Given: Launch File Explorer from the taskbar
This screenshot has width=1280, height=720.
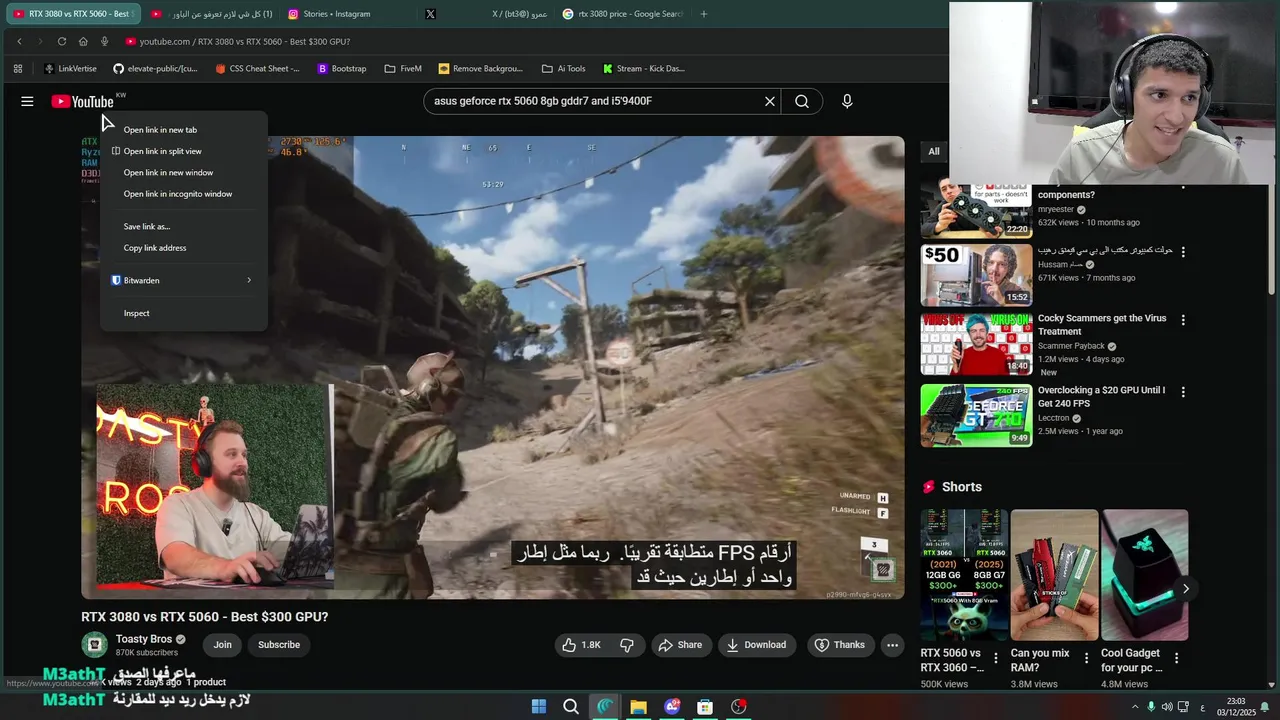Looking at the screenshot, I should click(638, 707).
